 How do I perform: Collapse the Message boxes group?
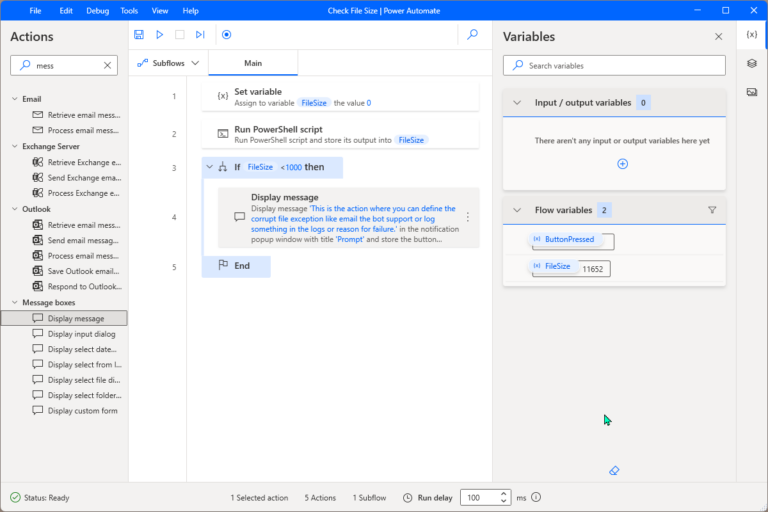coord(15,302)
